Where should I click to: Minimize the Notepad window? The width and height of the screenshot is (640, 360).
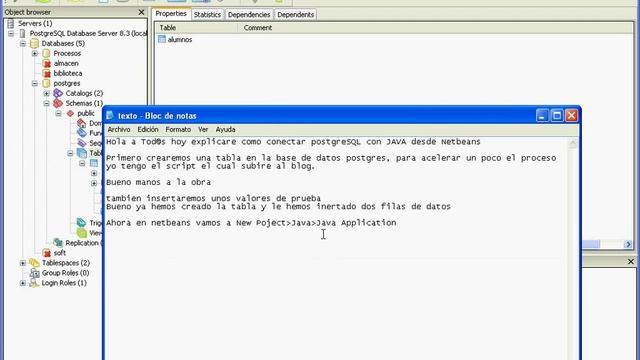click(x=542, y=116)
